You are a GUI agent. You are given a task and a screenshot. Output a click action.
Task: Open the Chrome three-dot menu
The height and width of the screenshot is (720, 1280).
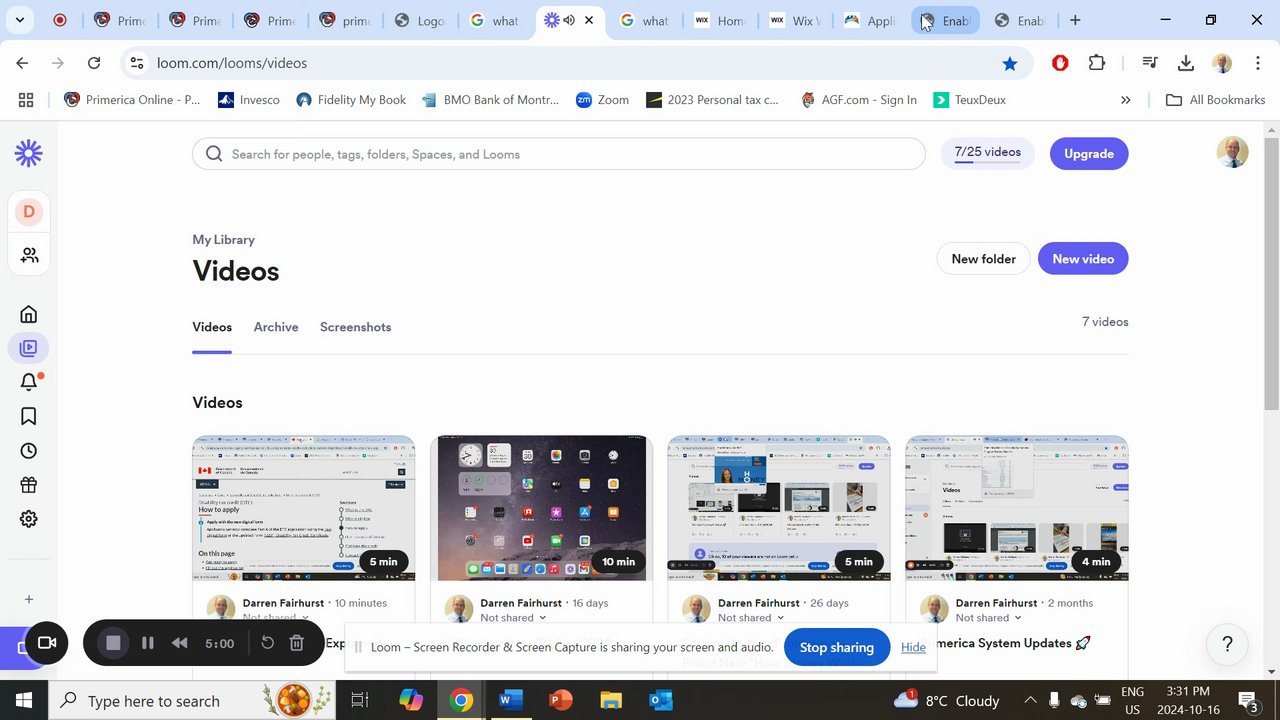tap(1258, 63)
